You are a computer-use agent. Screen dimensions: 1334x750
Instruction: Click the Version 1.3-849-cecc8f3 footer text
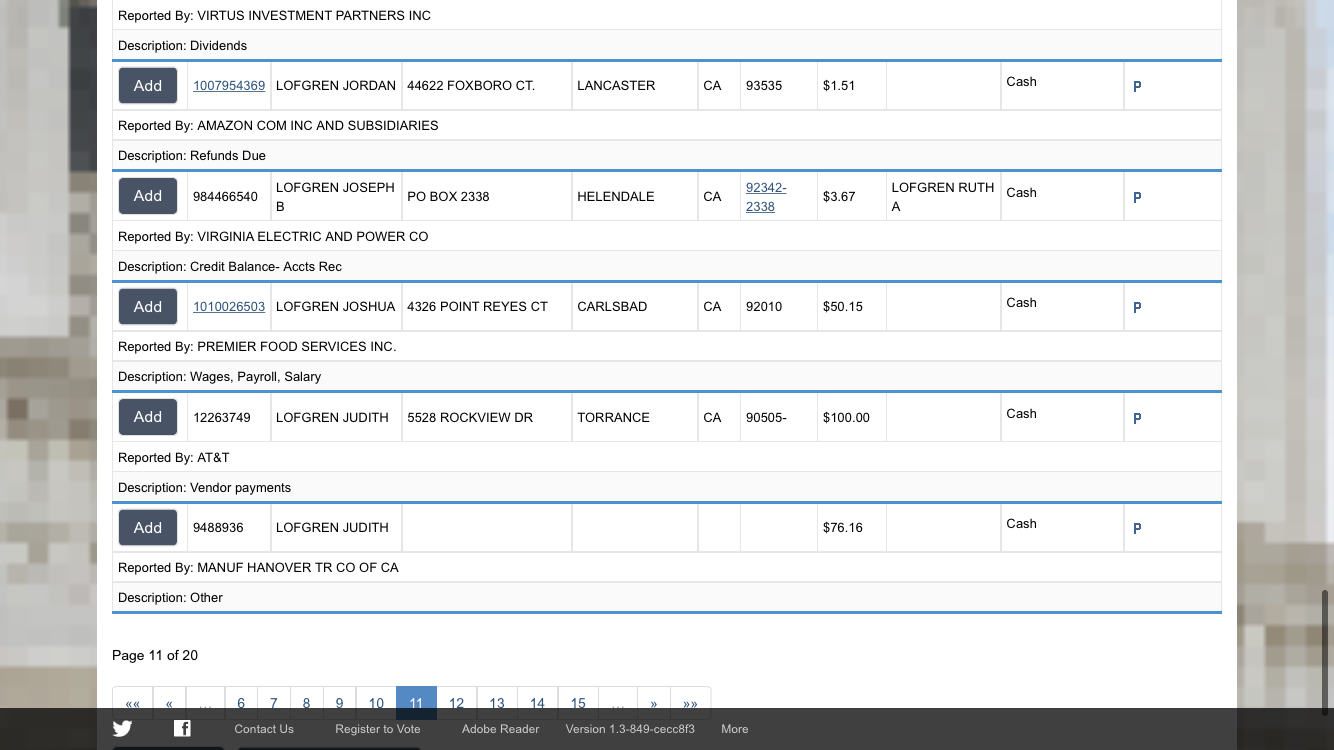coord(630,729)
